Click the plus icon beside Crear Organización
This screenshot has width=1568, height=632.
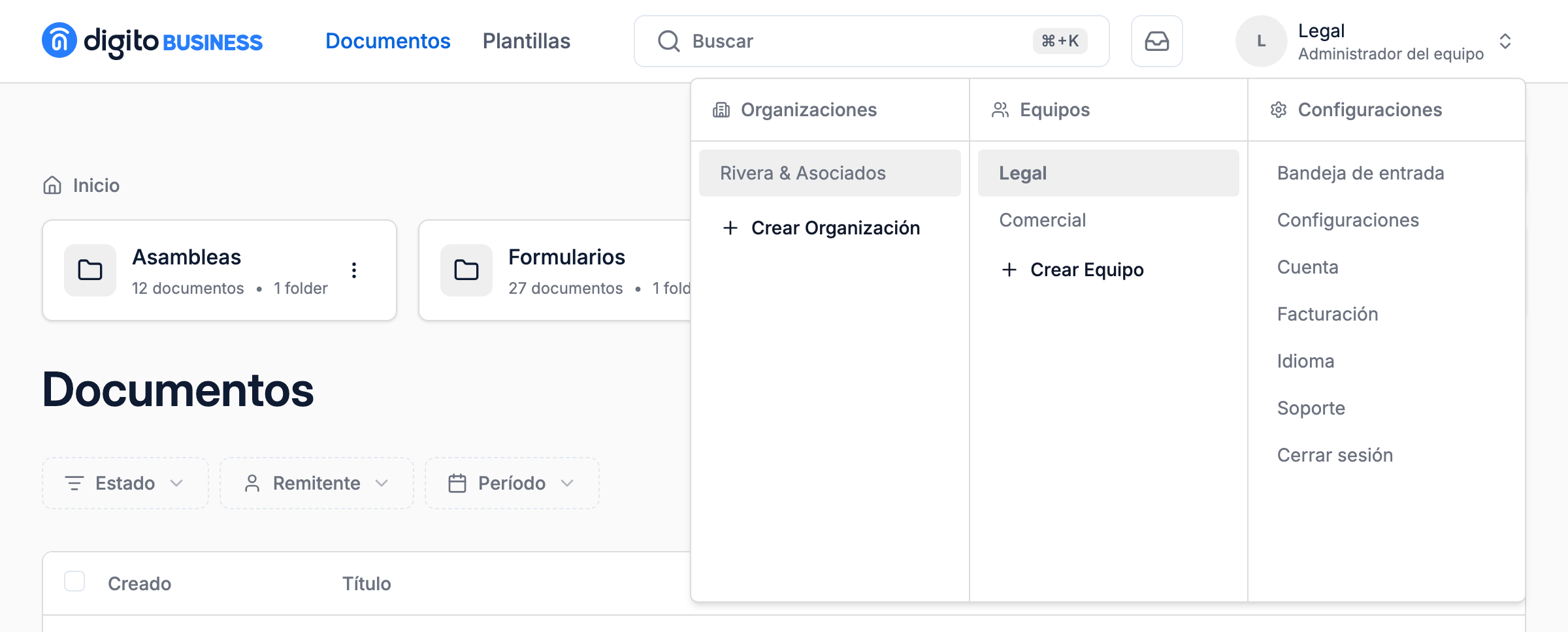(x=730, y=228)
